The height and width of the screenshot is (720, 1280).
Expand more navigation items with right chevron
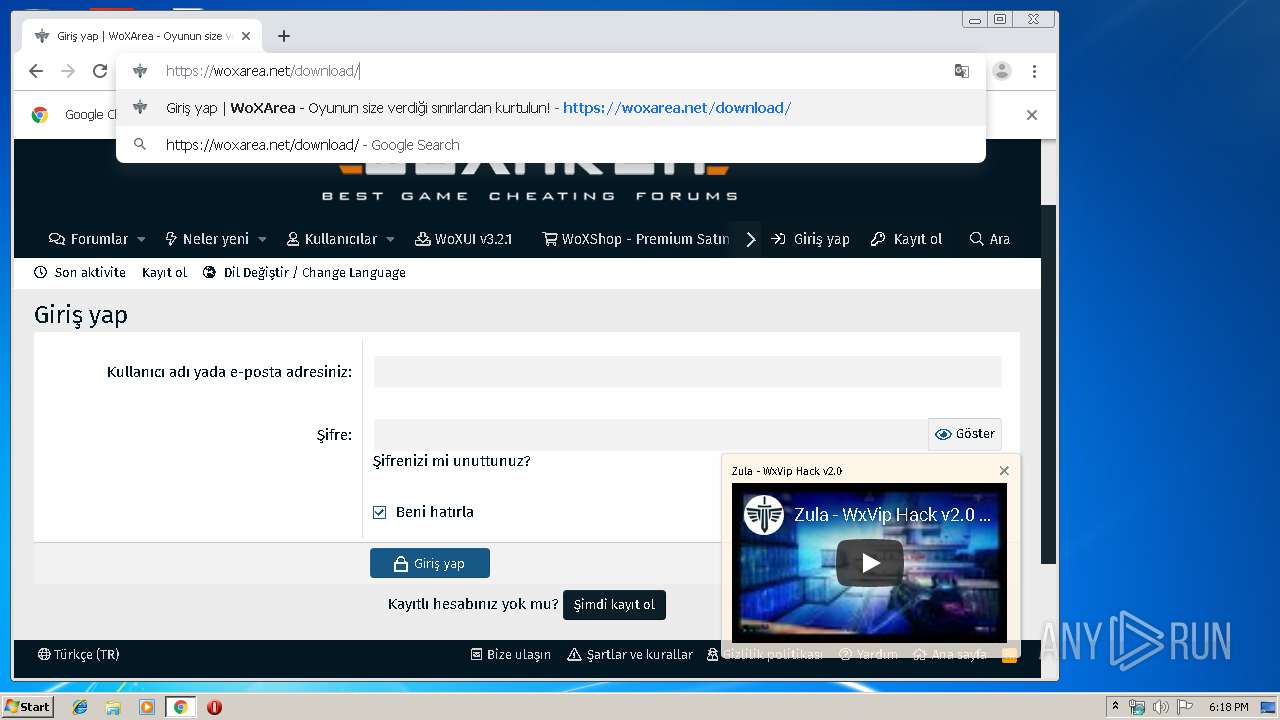pyautogui.click(x=750, y=239)
